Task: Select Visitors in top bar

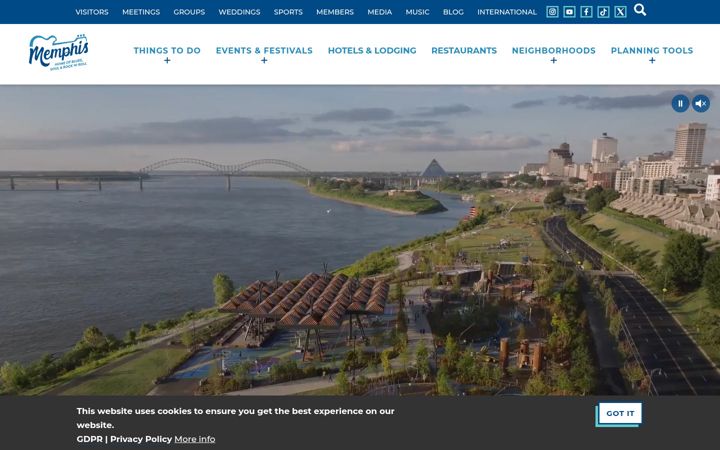Action: [92, 12]
